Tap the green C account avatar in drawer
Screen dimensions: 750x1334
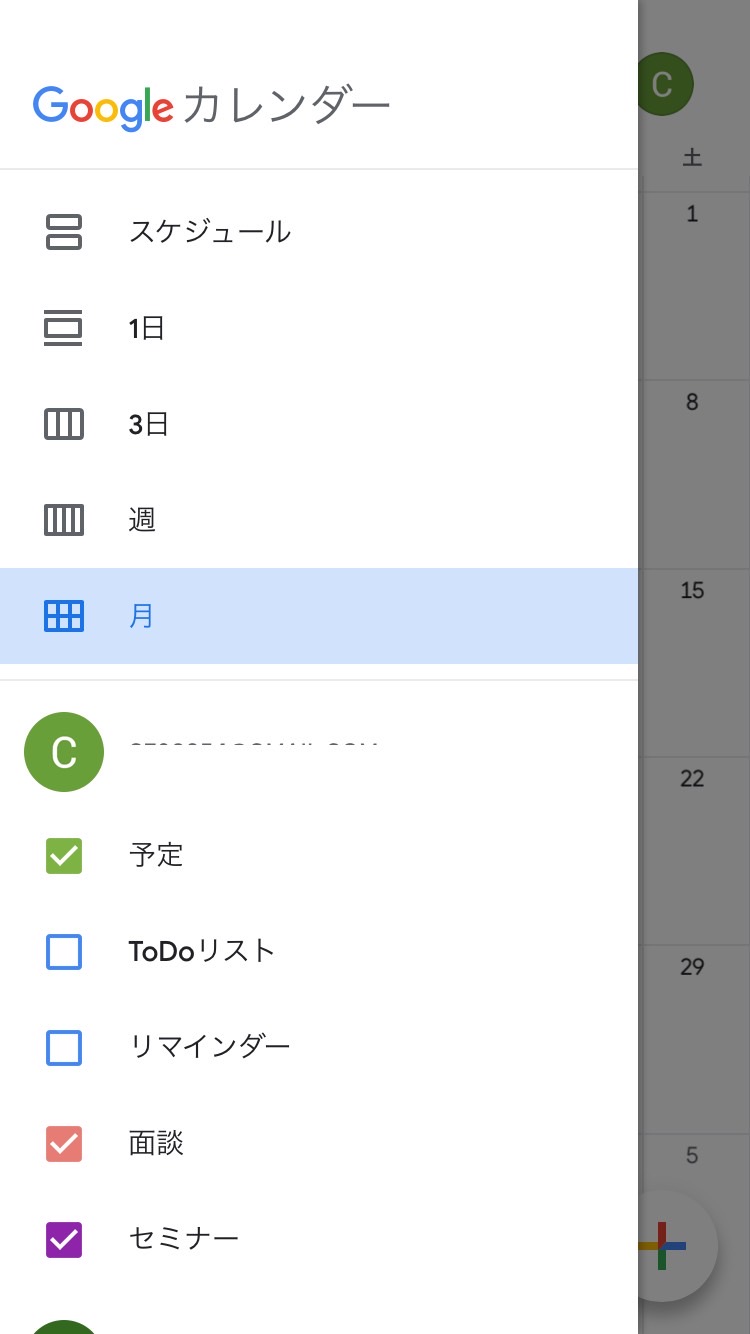coord(64,752)
